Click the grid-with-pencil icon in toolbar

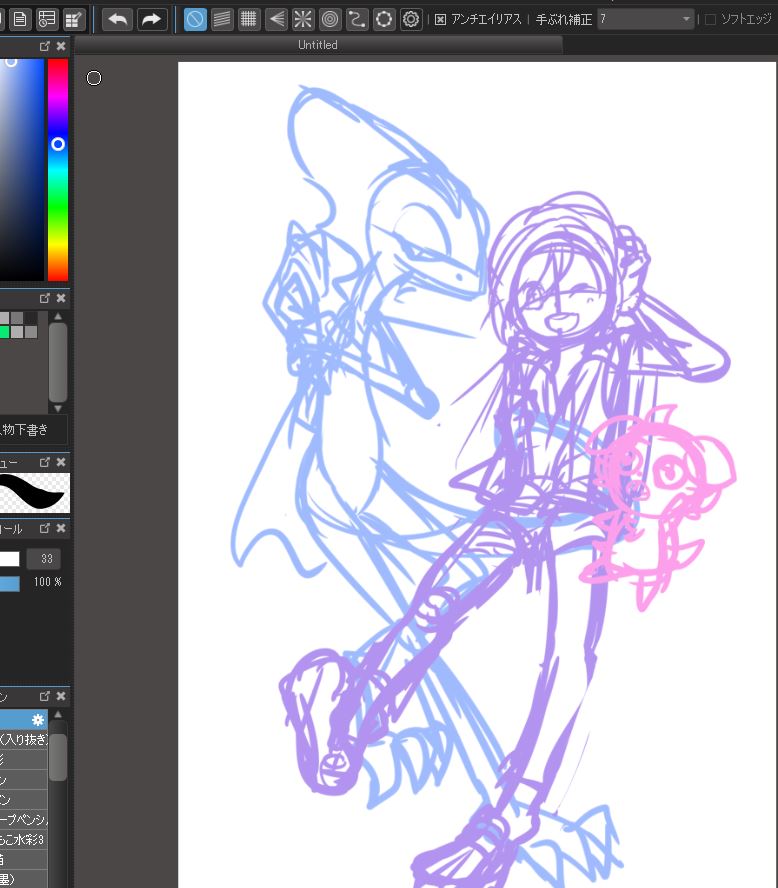74,20
